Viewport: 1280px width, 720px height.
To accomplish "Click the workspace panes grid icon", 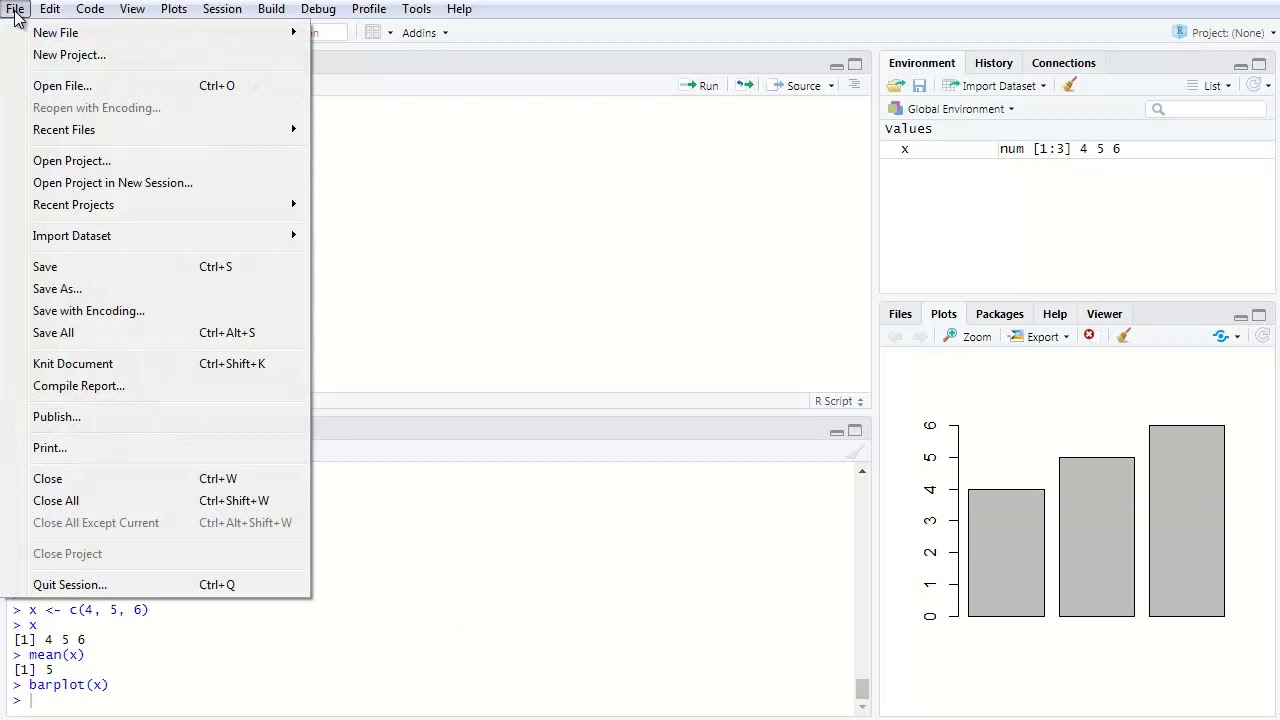I will (x=372, y=32).
